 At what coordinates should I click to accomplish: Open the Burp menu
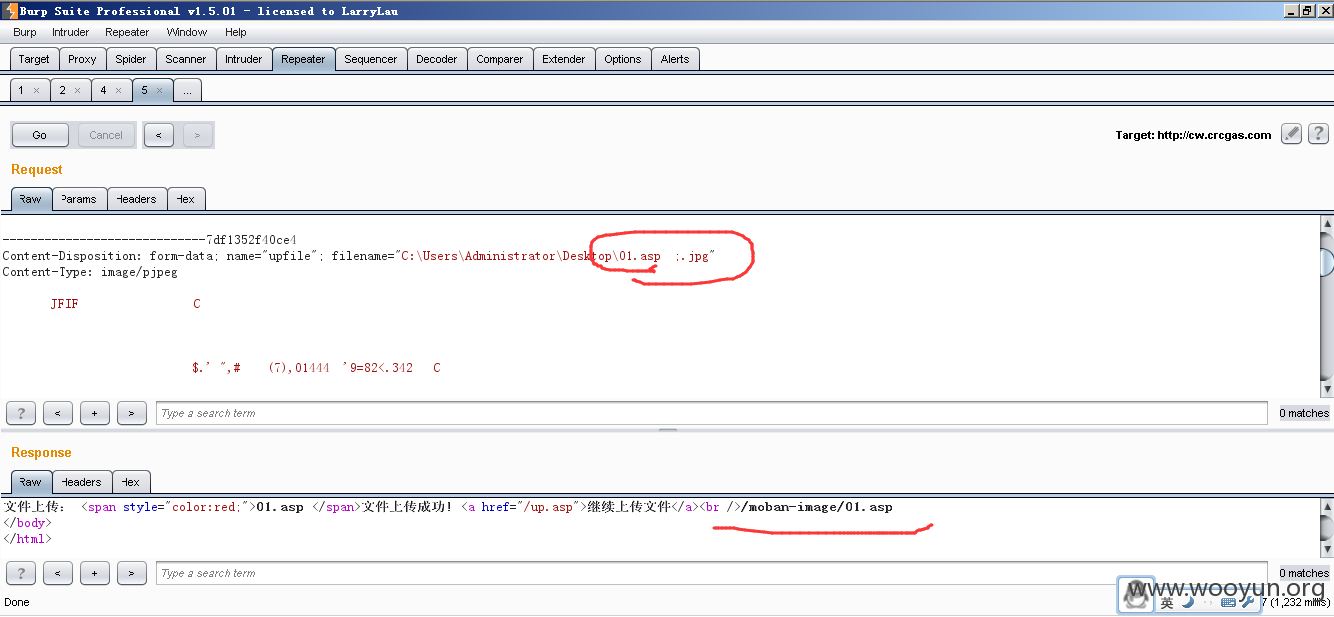(25, 32)
